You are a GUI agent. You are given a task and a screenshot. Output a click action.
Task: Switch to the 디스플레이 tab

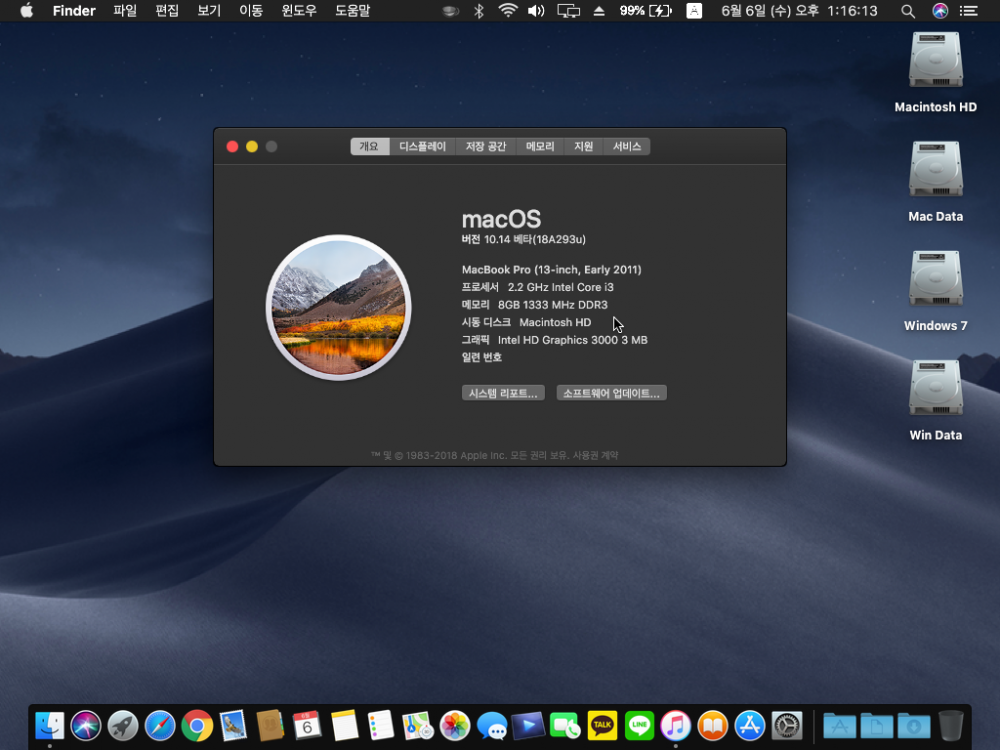[422, 147]
